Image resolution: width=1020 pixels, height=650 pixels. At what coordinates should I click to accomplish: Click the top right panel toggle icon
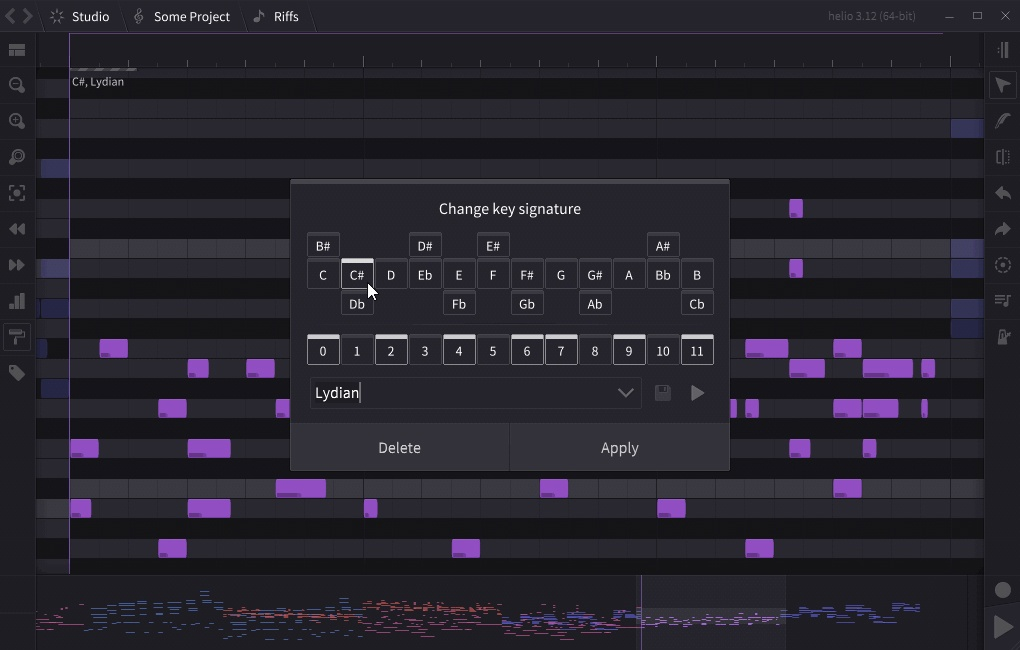pyautogui.click(x=1002, y=50)
